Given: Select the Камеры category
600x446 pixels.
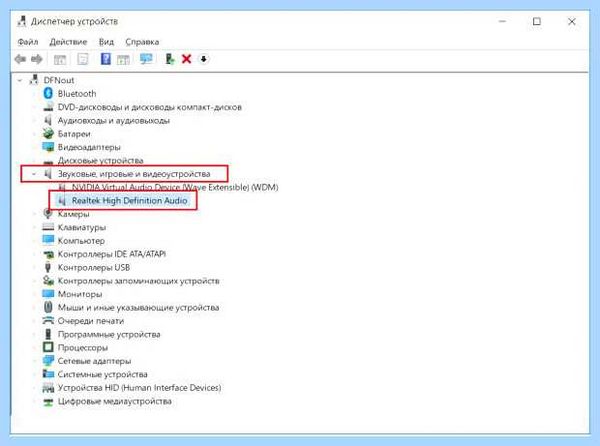Looking at the screenshot, I should (x=73, y=214).
